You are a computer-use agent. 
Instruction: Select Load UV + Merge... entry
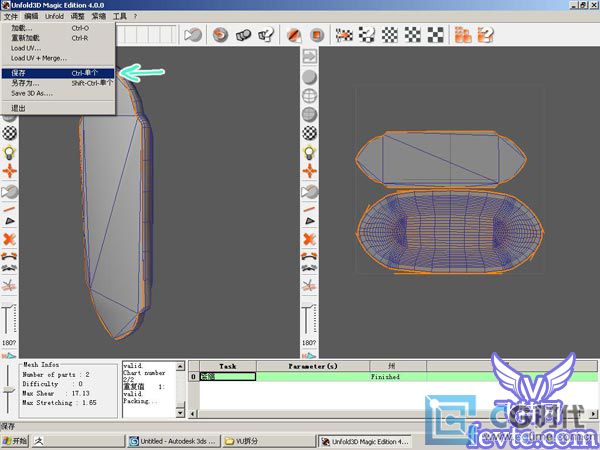pyautogui.click(x=58, y=58)
